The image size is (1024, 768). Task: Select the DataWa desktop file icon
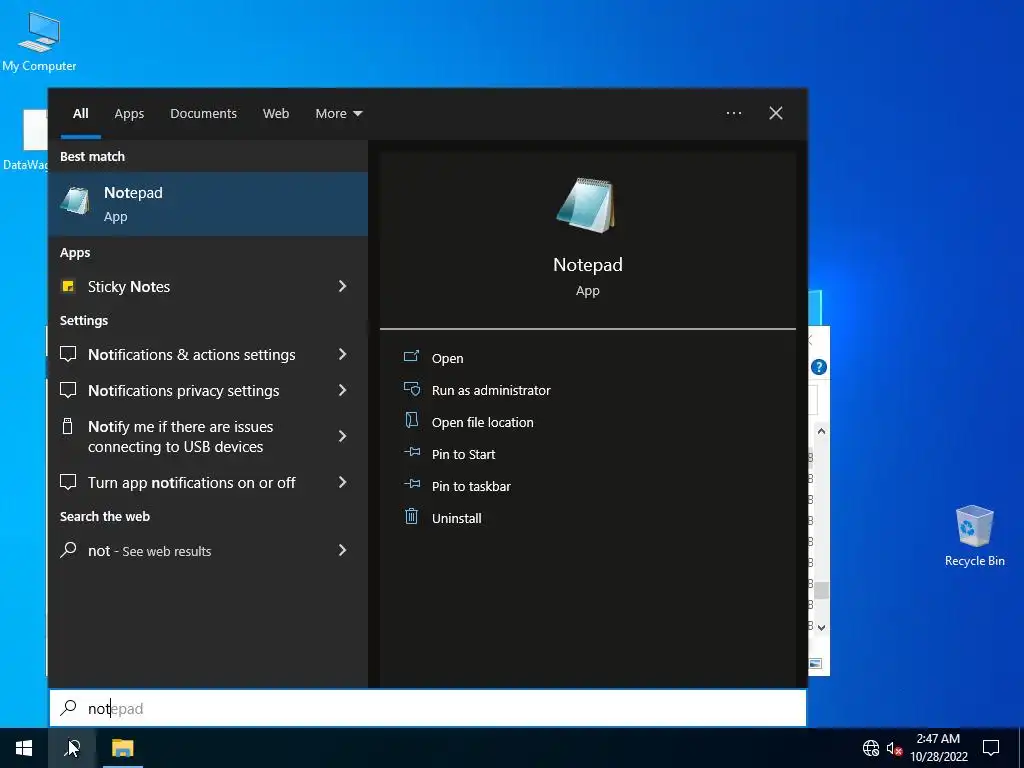pyautogui.click(x=25, y=140)
